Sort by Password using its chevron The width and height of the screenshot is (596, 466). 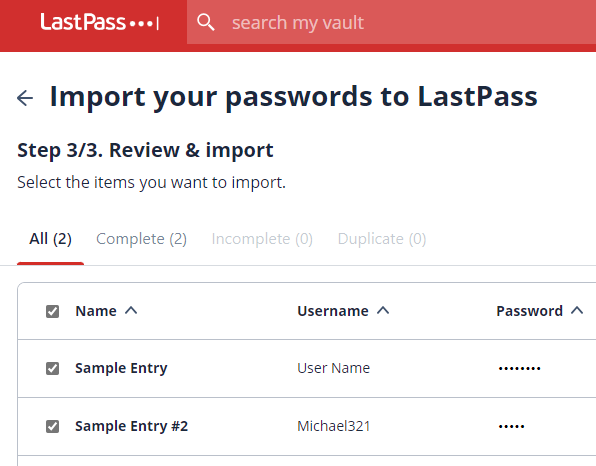click(577, 311)
